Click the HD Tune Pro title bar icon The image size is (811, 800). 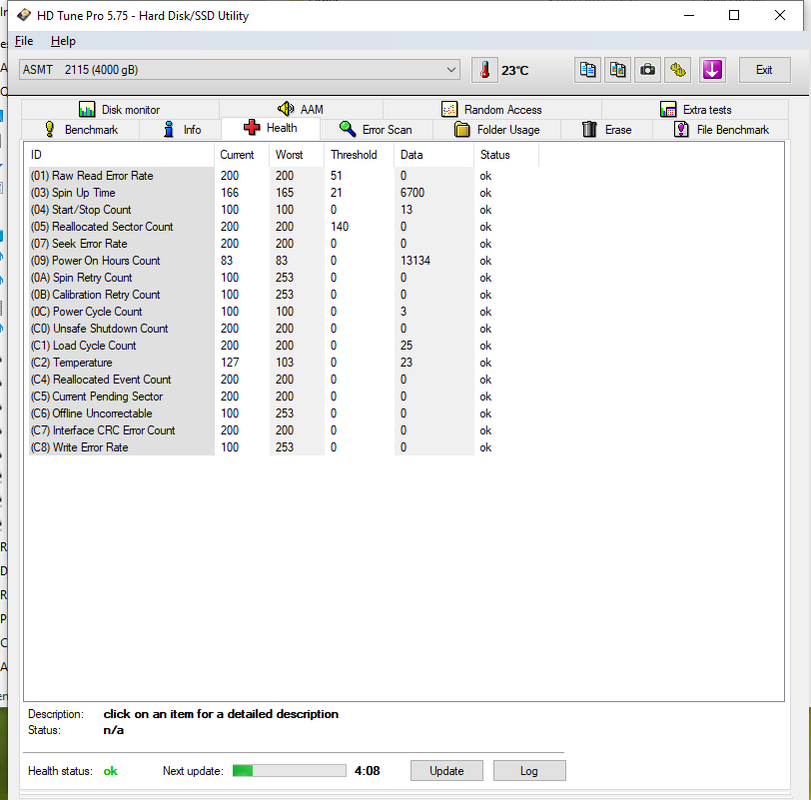[24, 16]
